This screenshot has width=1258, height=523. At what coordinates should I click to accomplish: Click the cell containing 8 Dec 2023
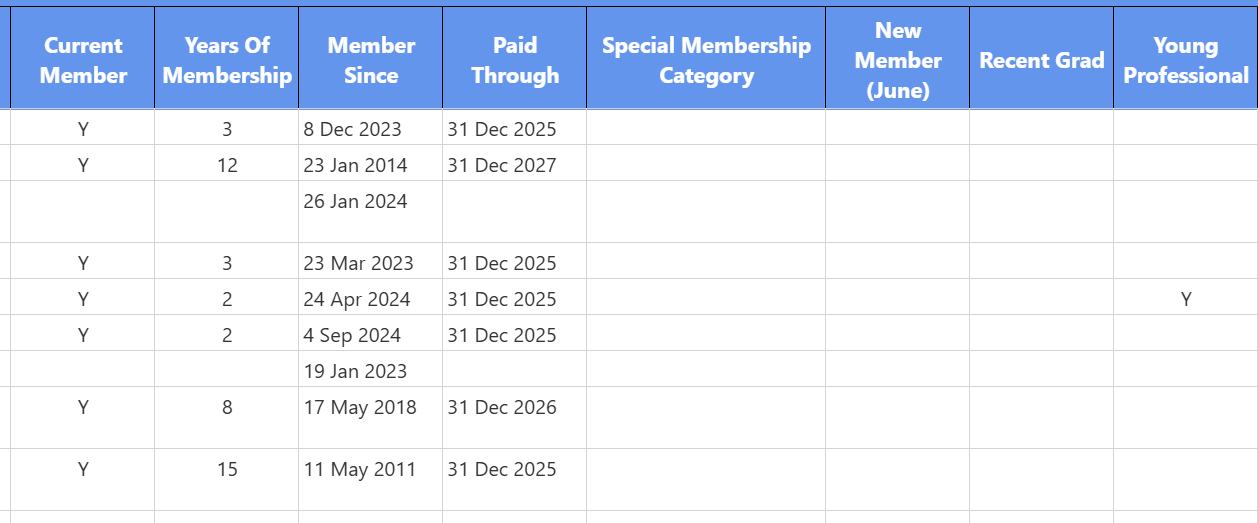coord(353,129)
